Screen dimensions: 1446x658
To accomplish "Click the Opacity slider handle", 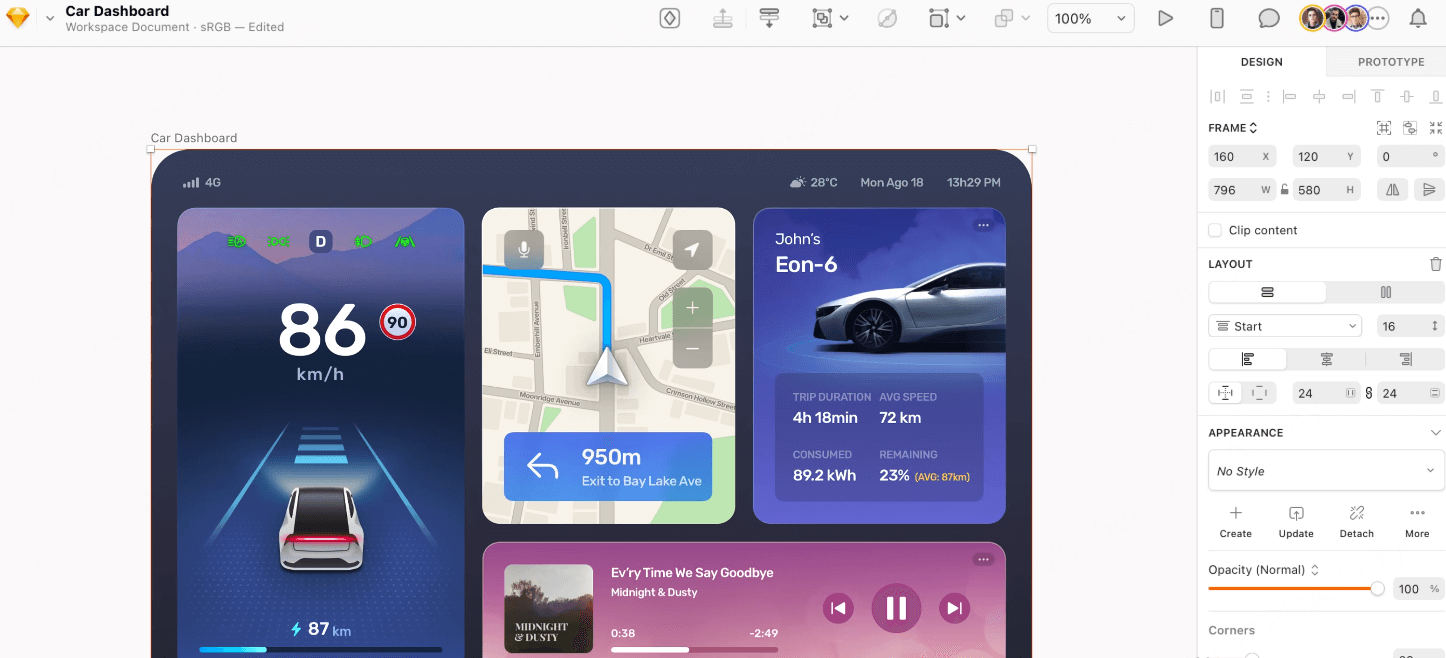I will [1377, 589].
